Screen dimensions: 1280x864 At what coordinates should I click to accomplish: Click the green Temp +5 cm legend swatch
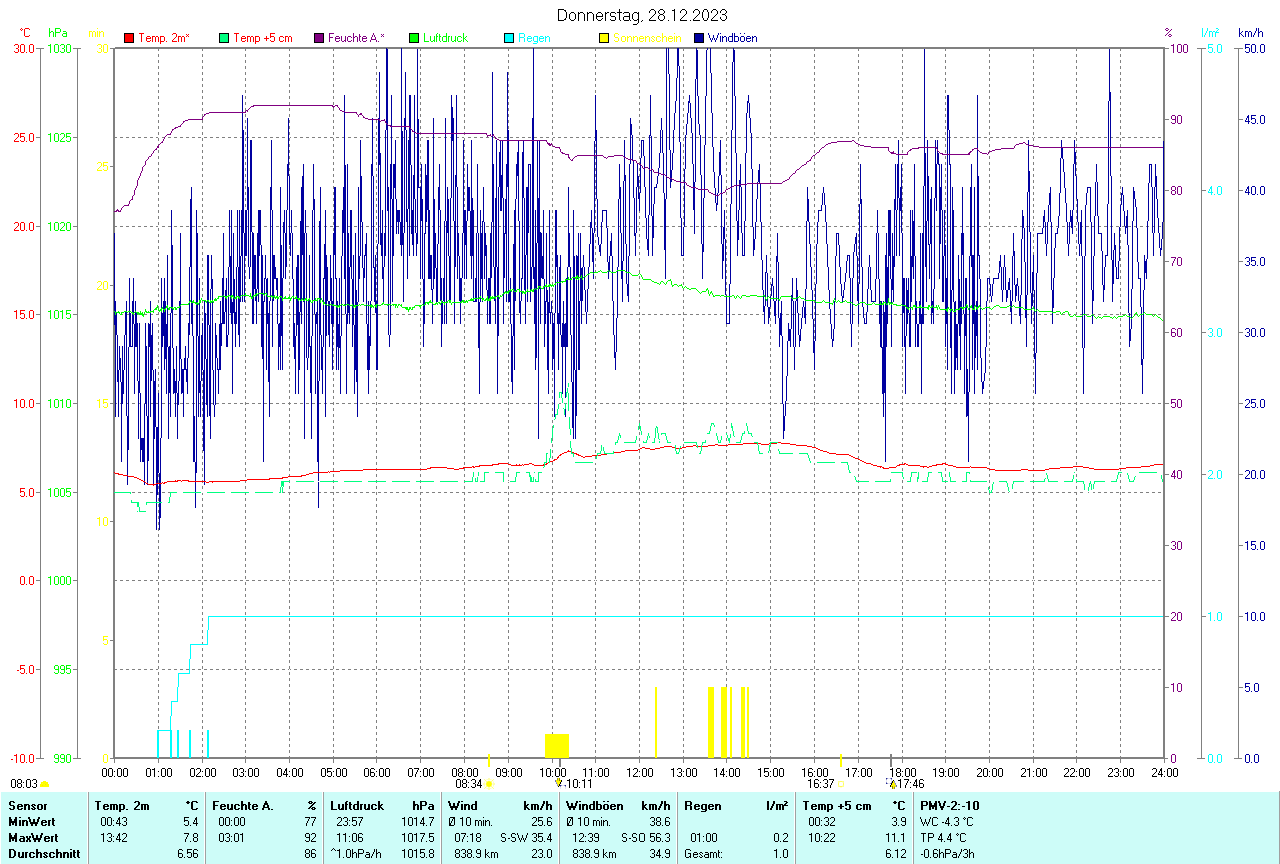tap(224, 38)
